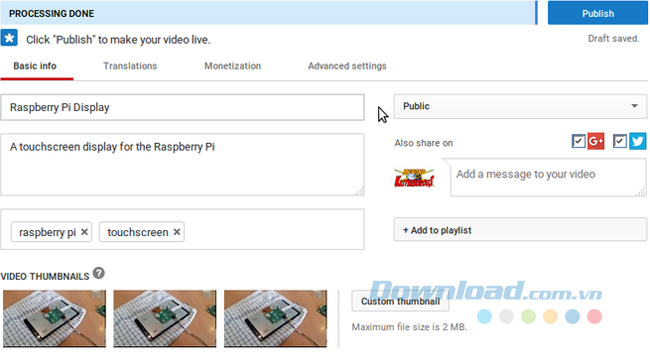Open the Monetization tab
This screenshot has height=362, width=650.
[233, 66]
